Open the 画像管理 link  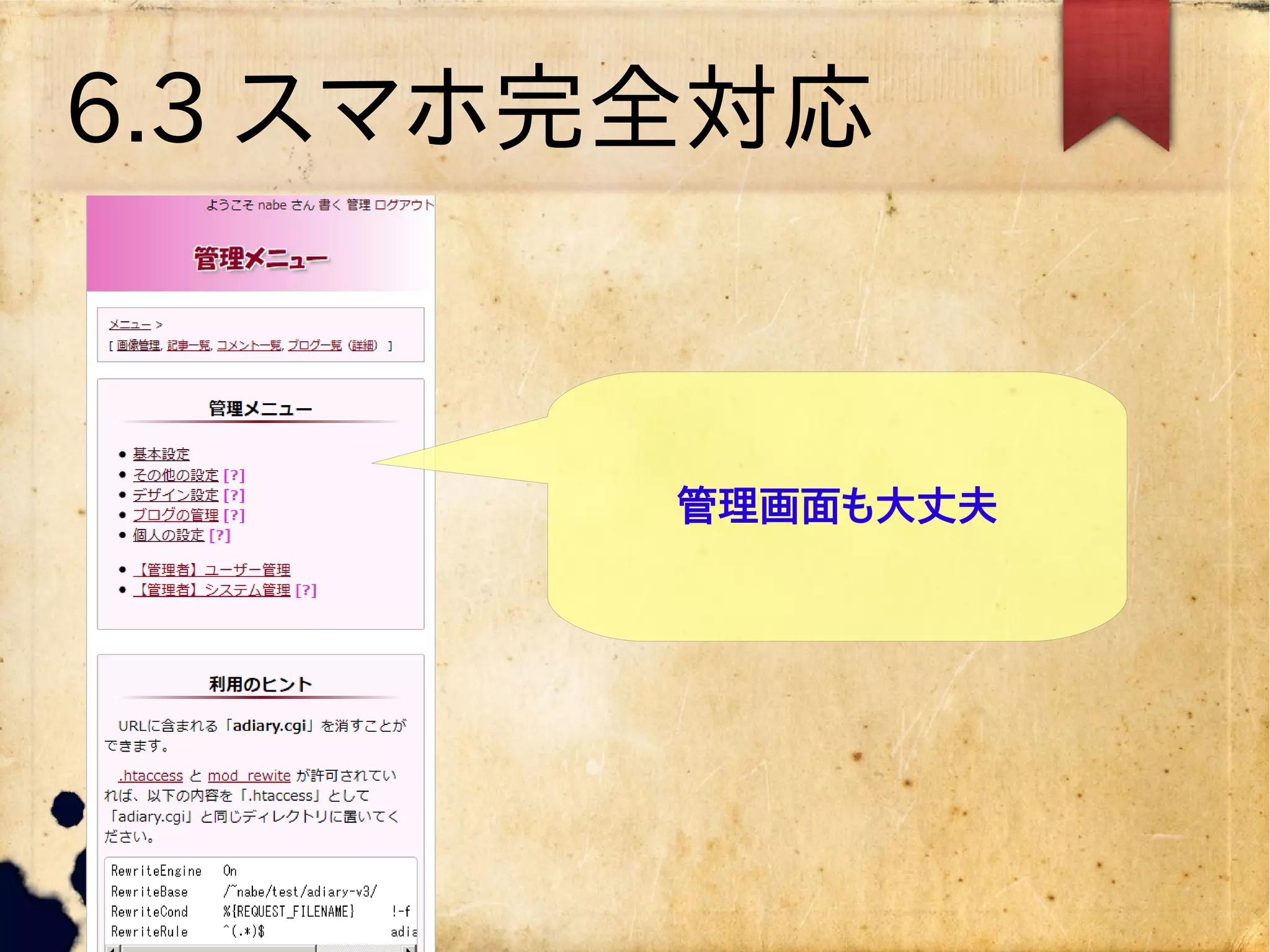pyautogui.click(x=139, y=345)
